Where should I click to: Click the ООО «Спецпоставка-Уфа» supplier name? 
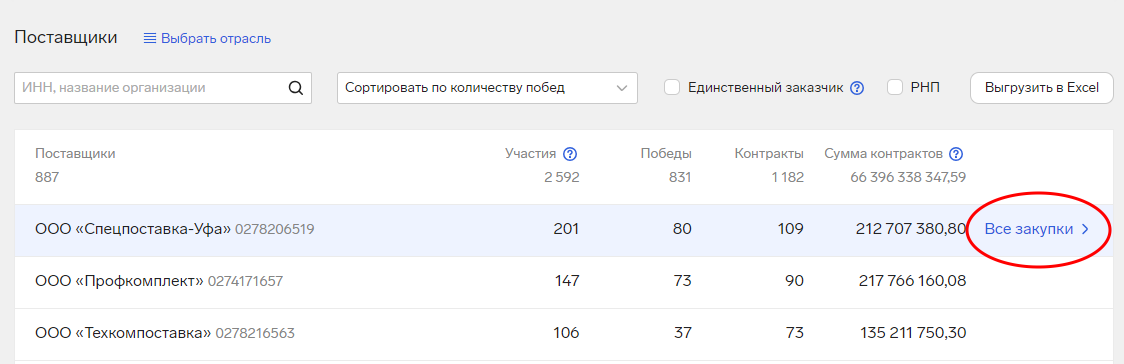coord(133,229)
